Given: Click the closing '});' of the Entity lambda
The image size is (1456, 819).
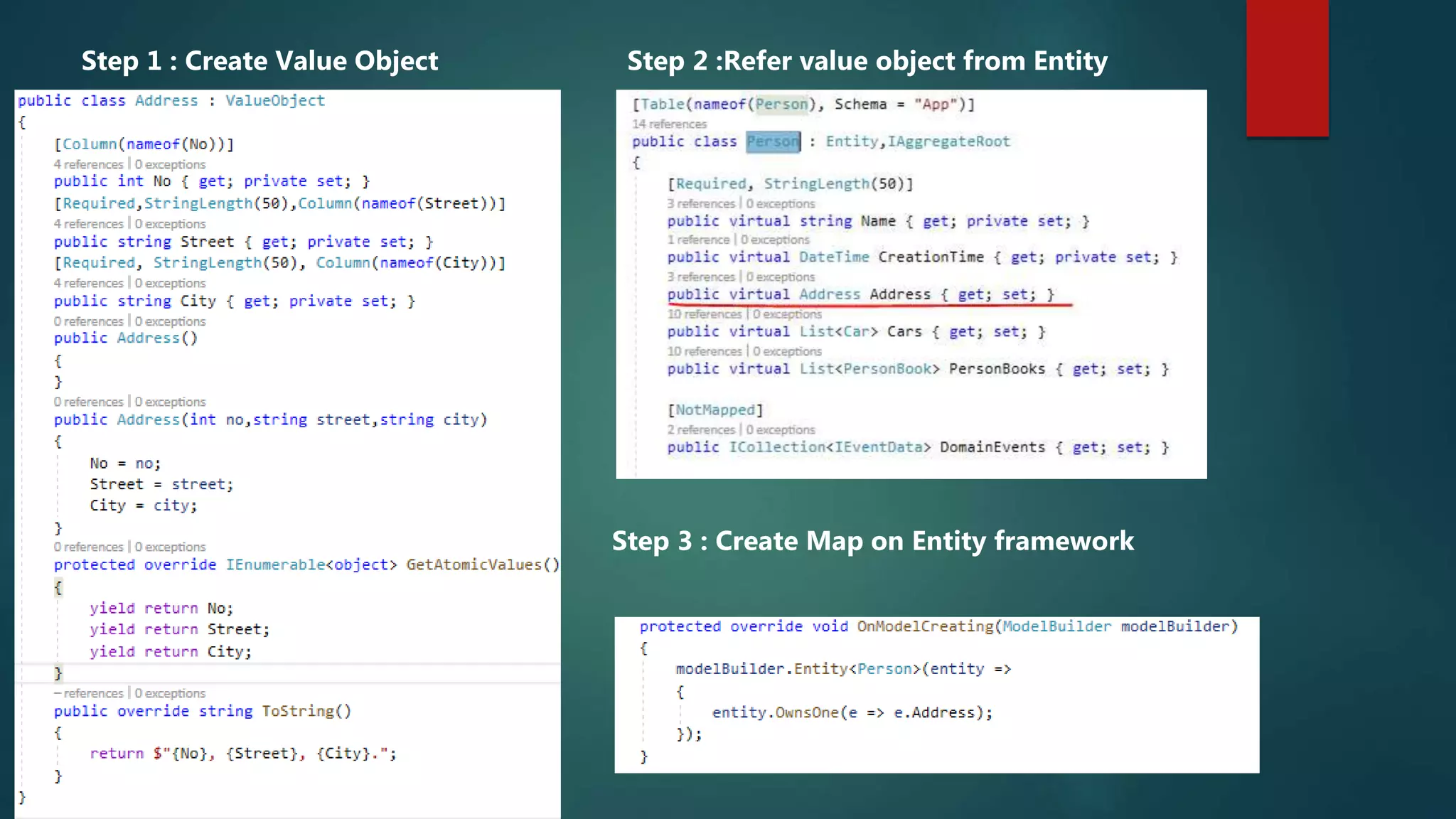Looking at the screenshot, I should [x=689, y=734].
